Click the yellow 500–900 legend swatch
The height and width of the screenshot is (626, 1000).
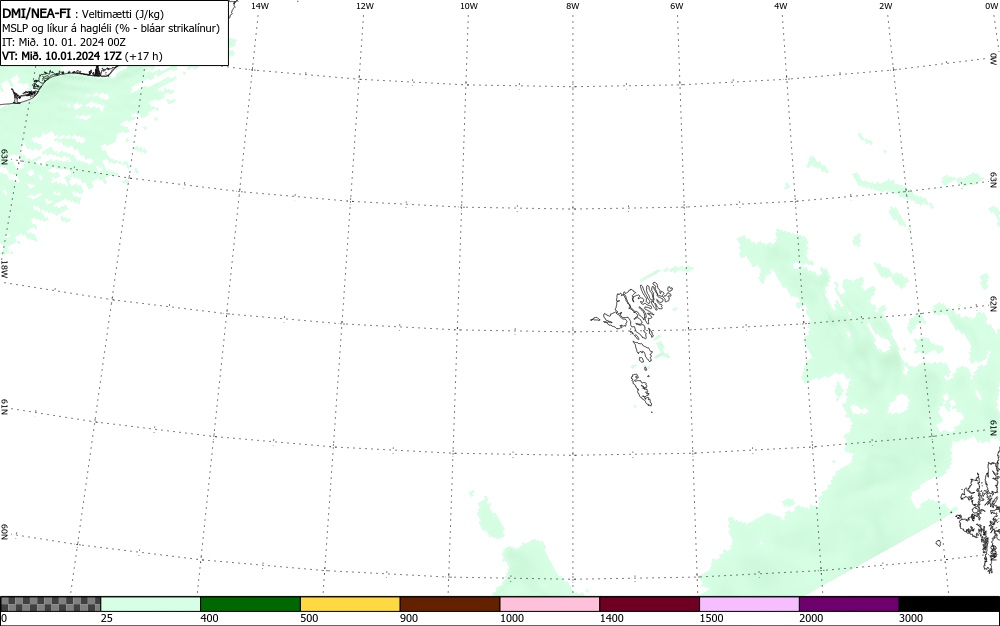(350, 604)
